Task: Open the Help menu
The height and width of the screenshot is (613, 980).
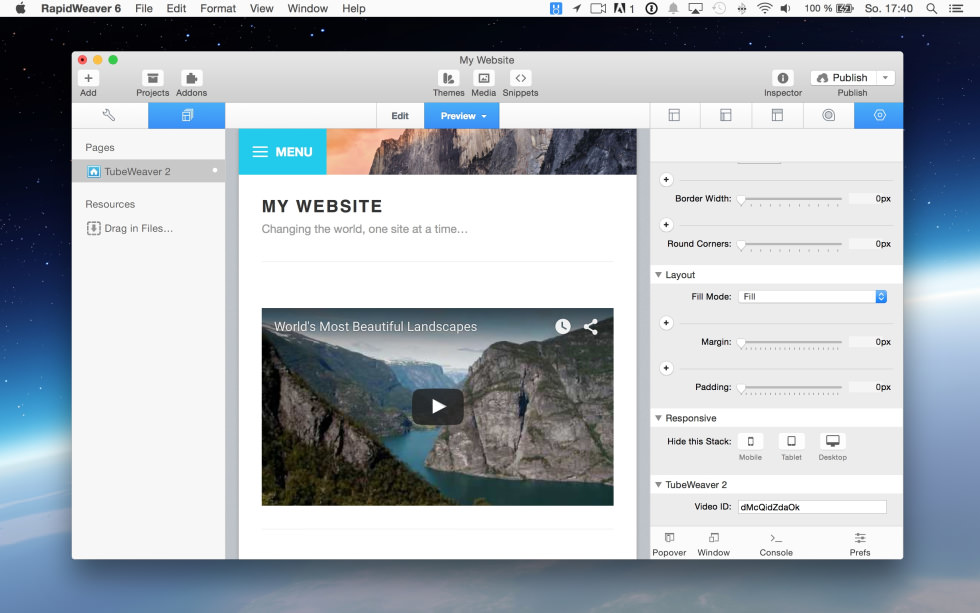Action: (354, 9)
